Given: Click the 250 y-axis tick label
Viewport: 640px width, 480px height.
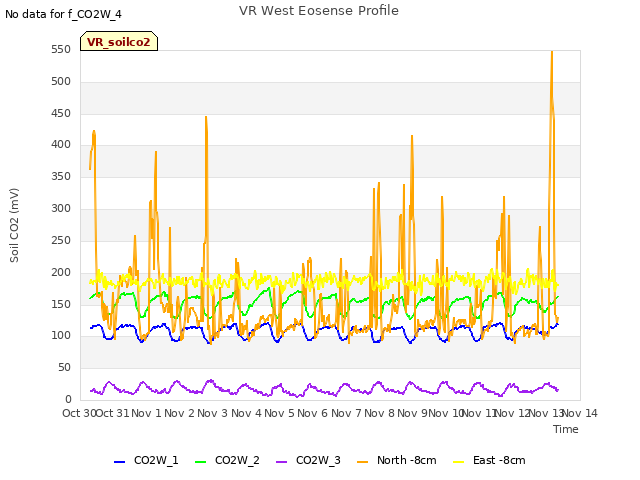Looking at the screenshot, I should tap(61, 240).
